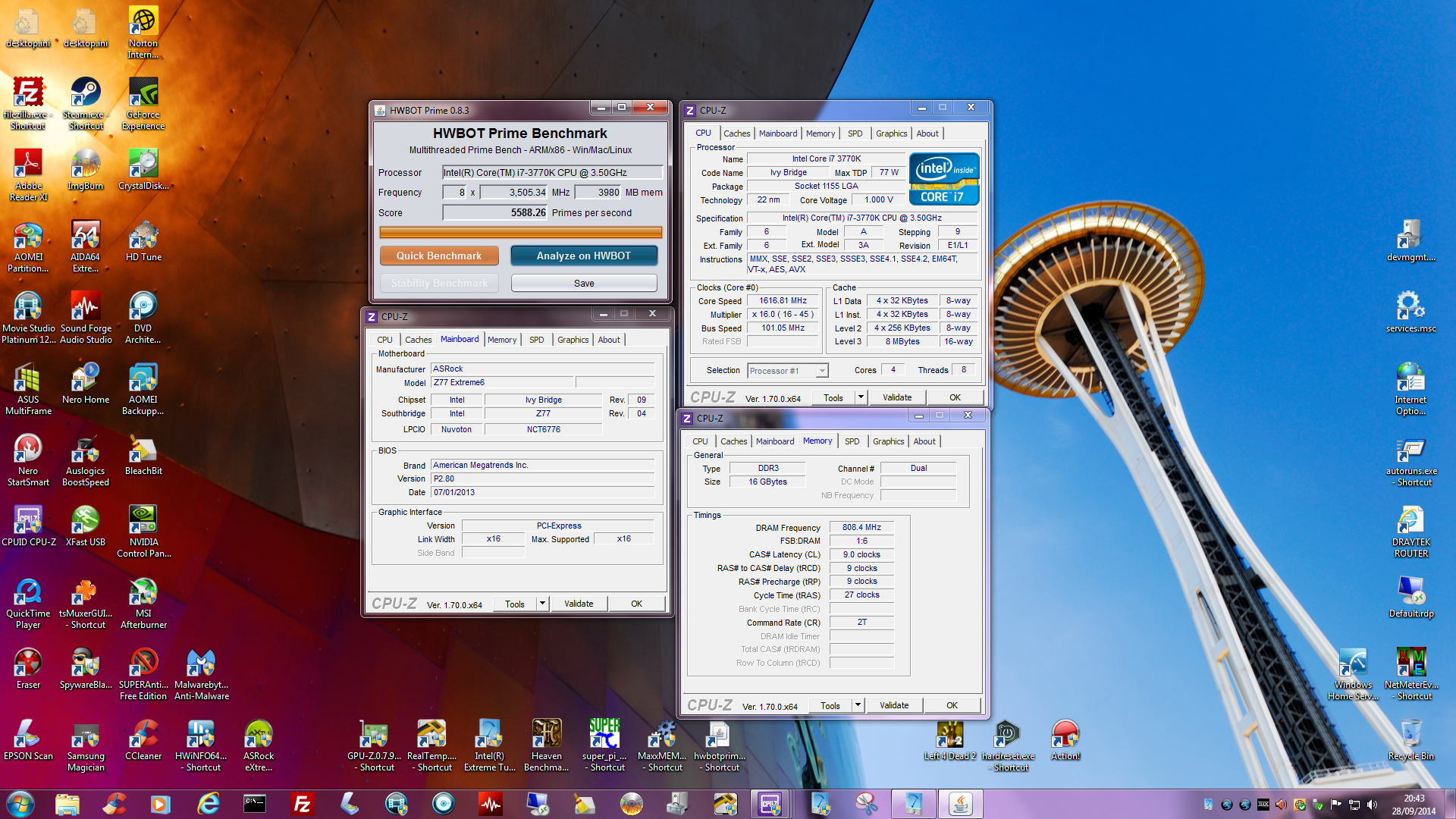This screenshot has height=819, width=1456.
Task: Open Intel Extreme Tuning desktop icon
Action: pyautogui.click(x=489, y=745)
